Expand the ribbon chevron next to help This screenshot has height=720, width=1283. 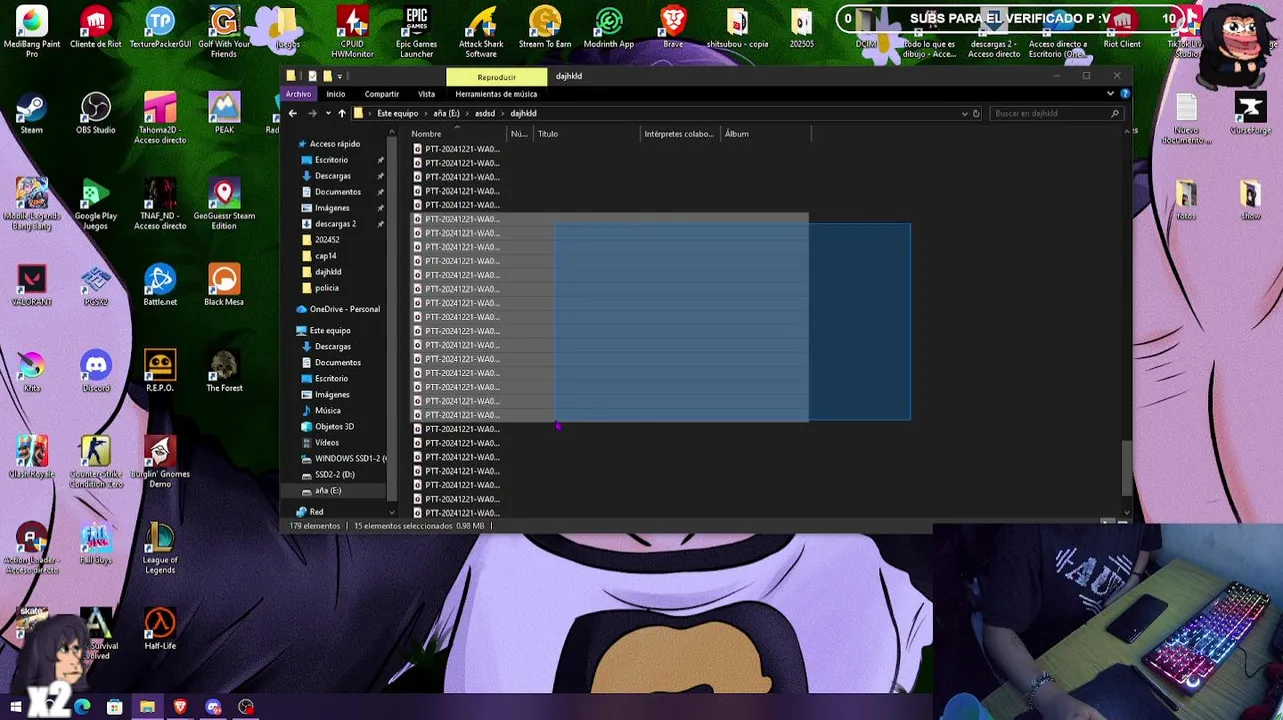(x=1110, y=94)
